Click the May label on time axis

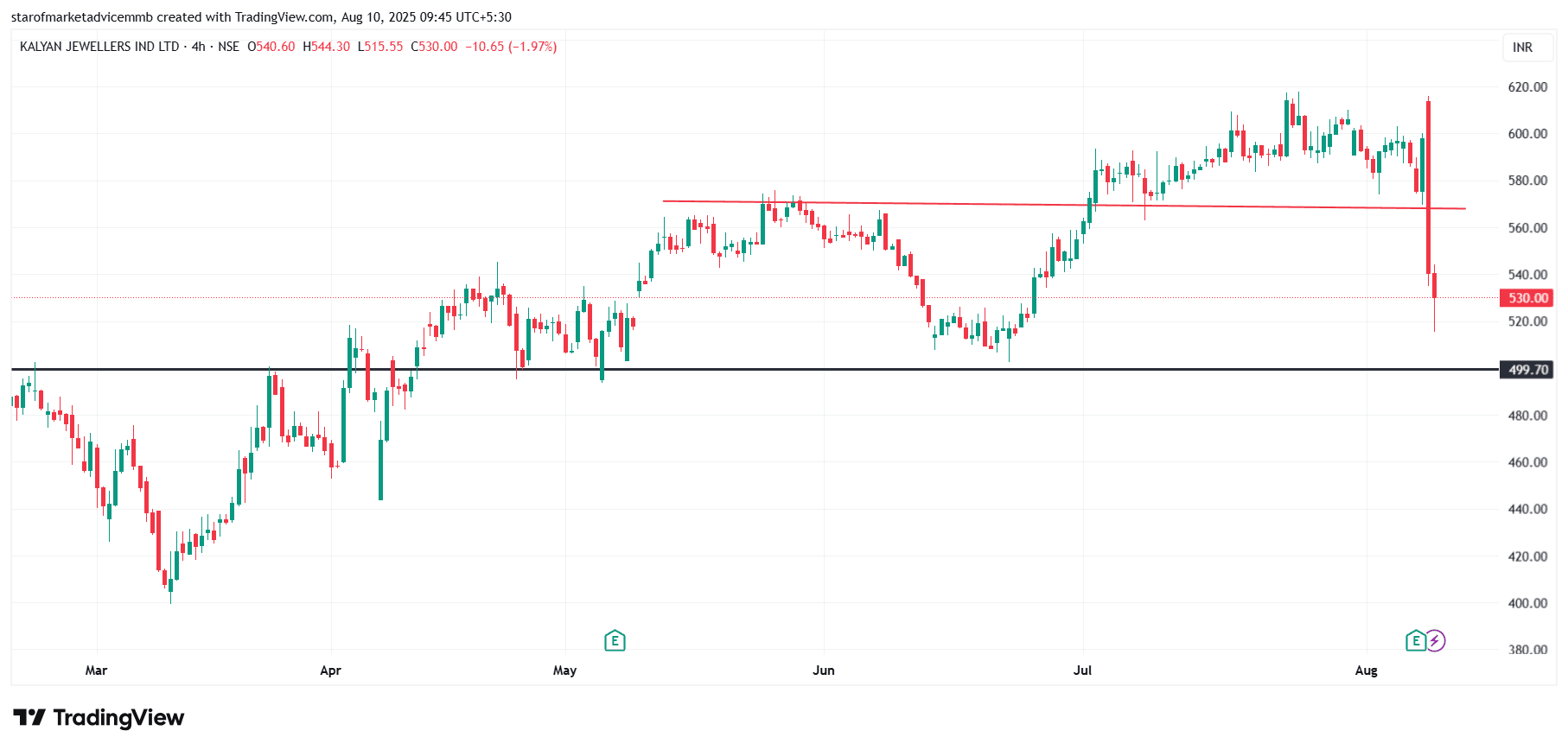tap(564, 671)
